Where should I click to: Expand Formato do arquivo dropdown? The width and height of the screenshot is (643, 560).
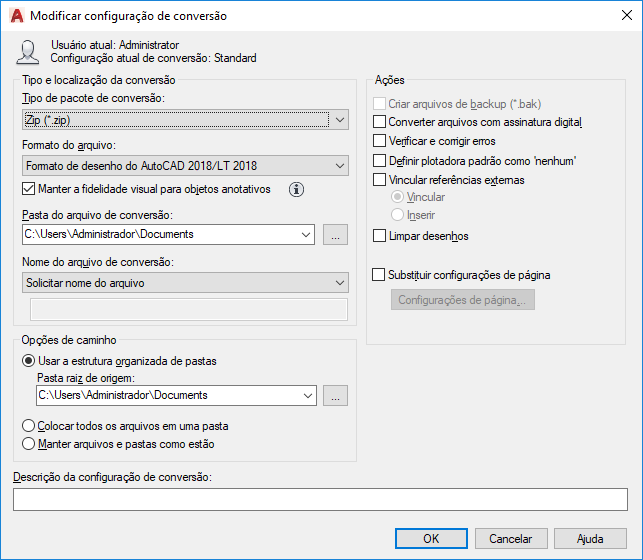pyautogui.click(x=185, y=166)
